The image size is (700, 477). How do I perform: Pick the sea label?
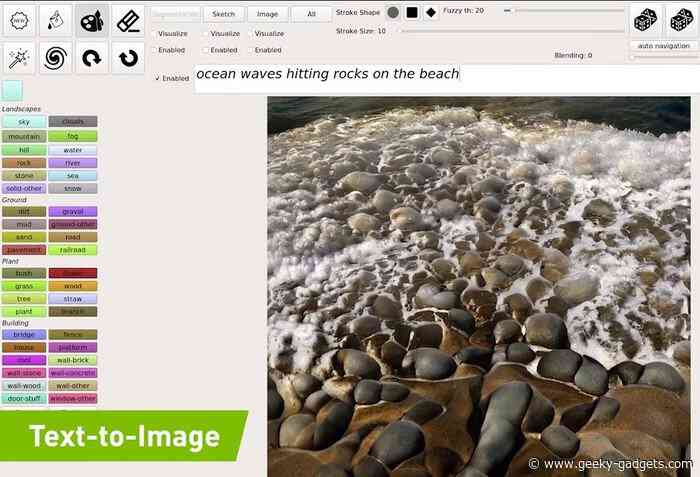pos(73,176)
